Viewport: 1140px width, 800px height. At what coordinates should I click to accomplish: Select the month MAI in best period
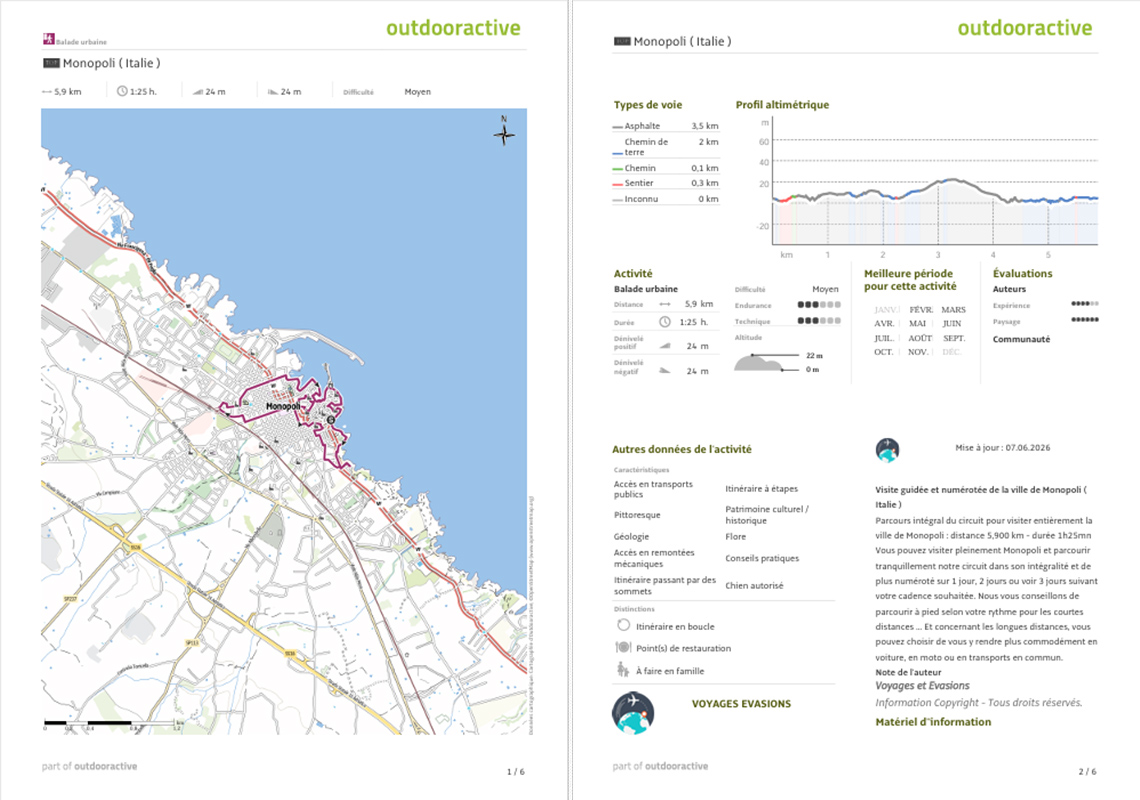tap(918, 324)
